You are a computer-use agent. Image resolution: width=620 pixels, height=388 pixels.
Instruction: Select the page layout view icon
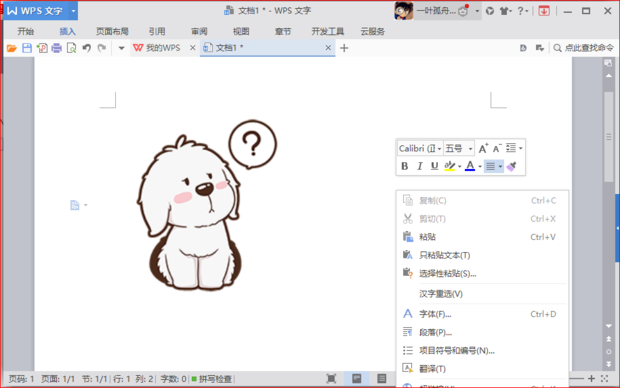(x=356, y=379)
